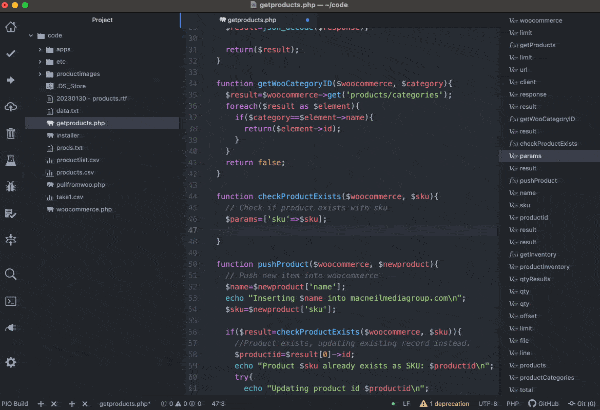
Task: Open .DS_Store in the project tree
Action: [x=71, y=86]
